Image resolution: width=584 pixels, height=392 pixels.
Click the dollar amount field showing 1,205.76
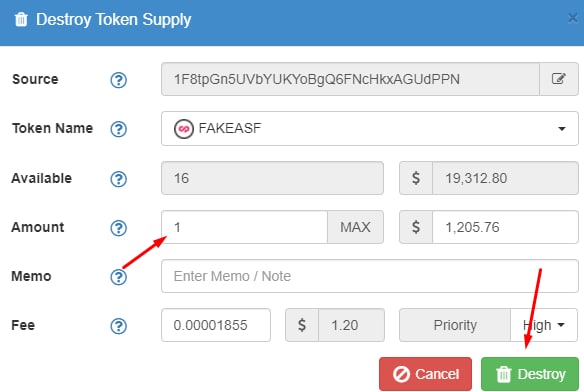click(x=505, y=227)
